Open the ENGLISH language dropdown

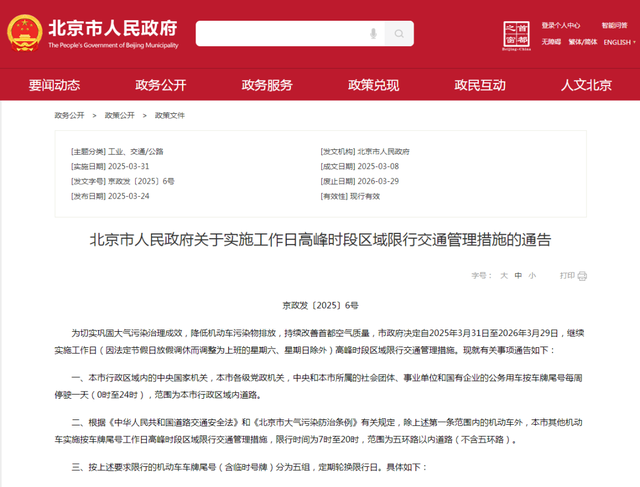(619, 42)
